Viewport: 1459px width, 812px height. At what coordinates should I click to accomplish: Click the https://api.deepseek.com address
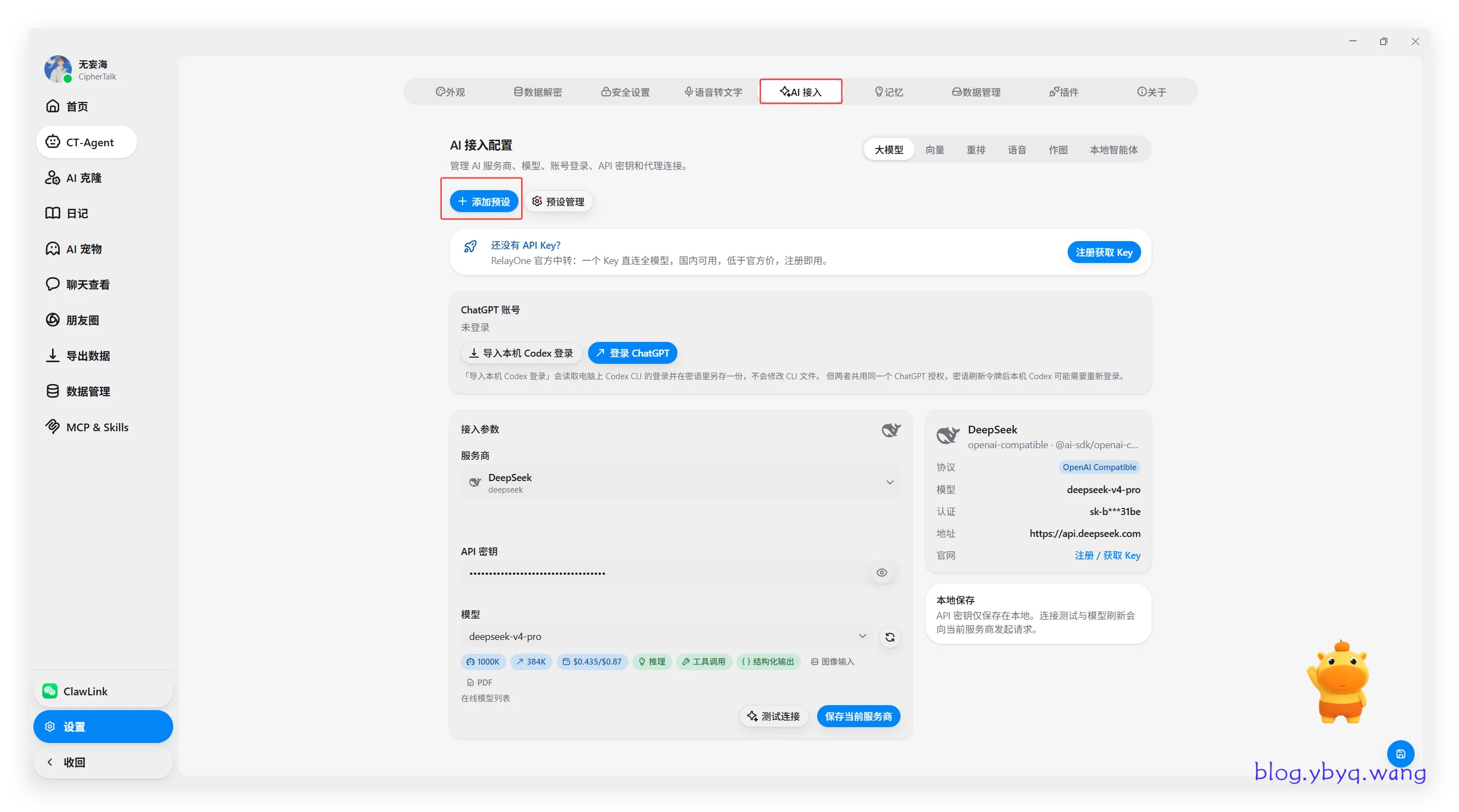click(1085, 534)
